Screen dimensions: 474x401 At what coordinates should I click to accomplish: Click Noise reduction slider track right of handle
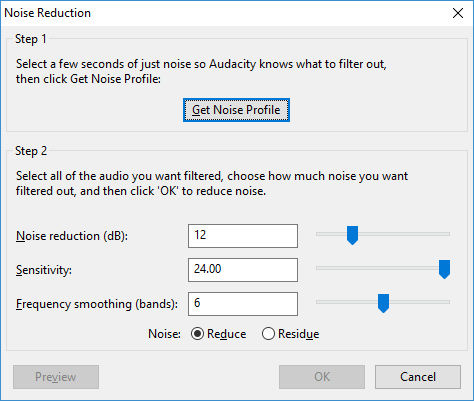(404, 234)
